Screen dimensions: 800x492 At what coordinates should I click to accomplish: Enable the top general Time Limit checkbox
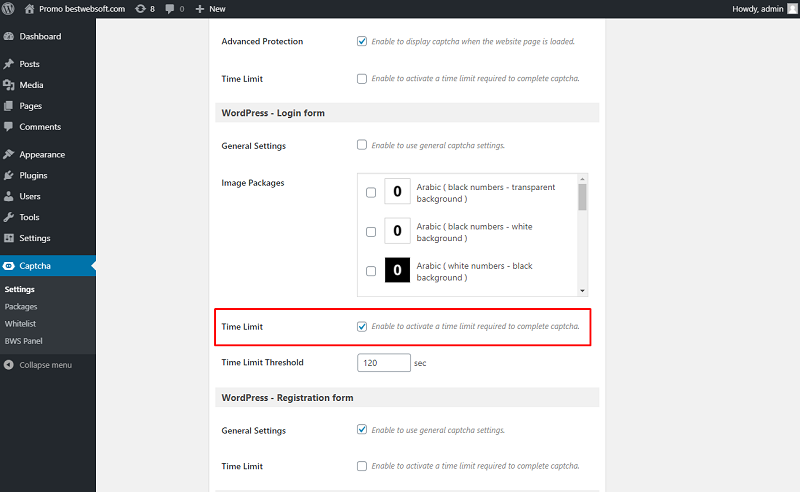(362, 79)
